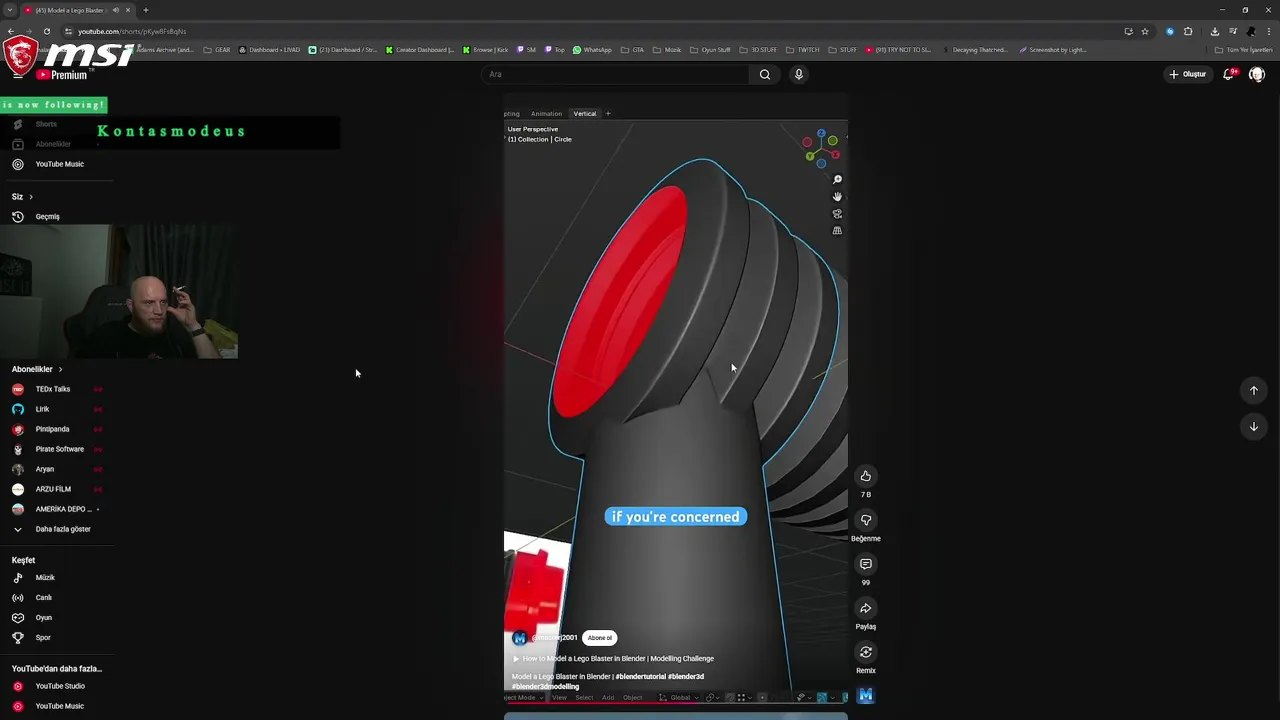This screenshot has height=720, width=1280.
Task: Open a new Chrome tab
Action: click(x=145, y=10)
